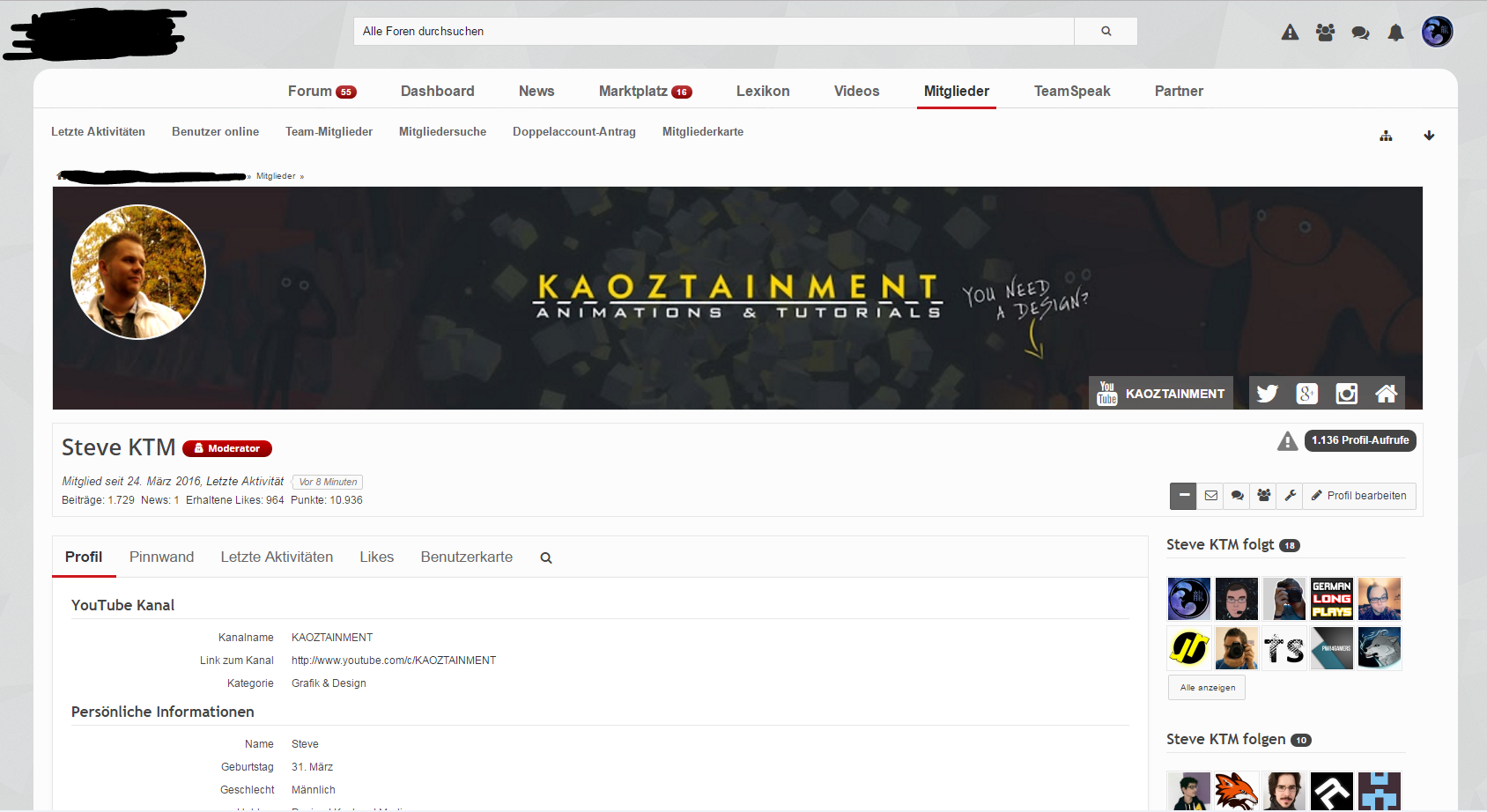The height and width of the screenshot is (812, 1487).
Task: Click the Kategorie value Grafik & Design
Action: pyautogui.click(x=329, y=683)
